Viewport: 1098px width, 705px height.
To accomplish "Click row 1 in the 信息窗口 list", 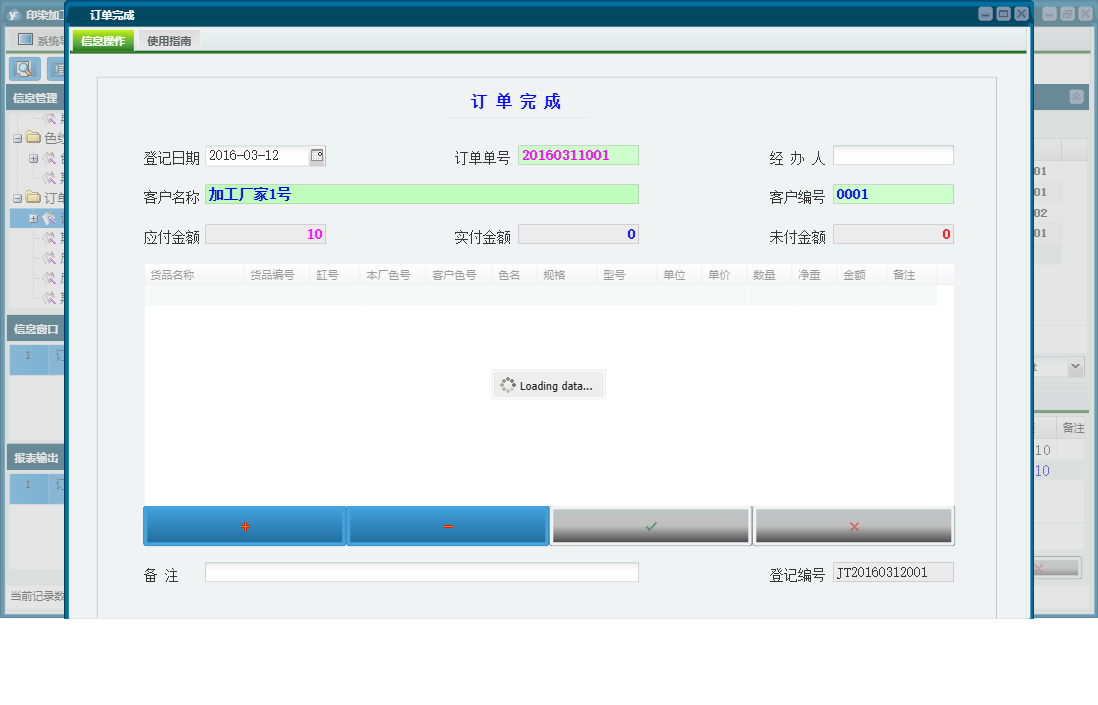I will coord(37,359).
